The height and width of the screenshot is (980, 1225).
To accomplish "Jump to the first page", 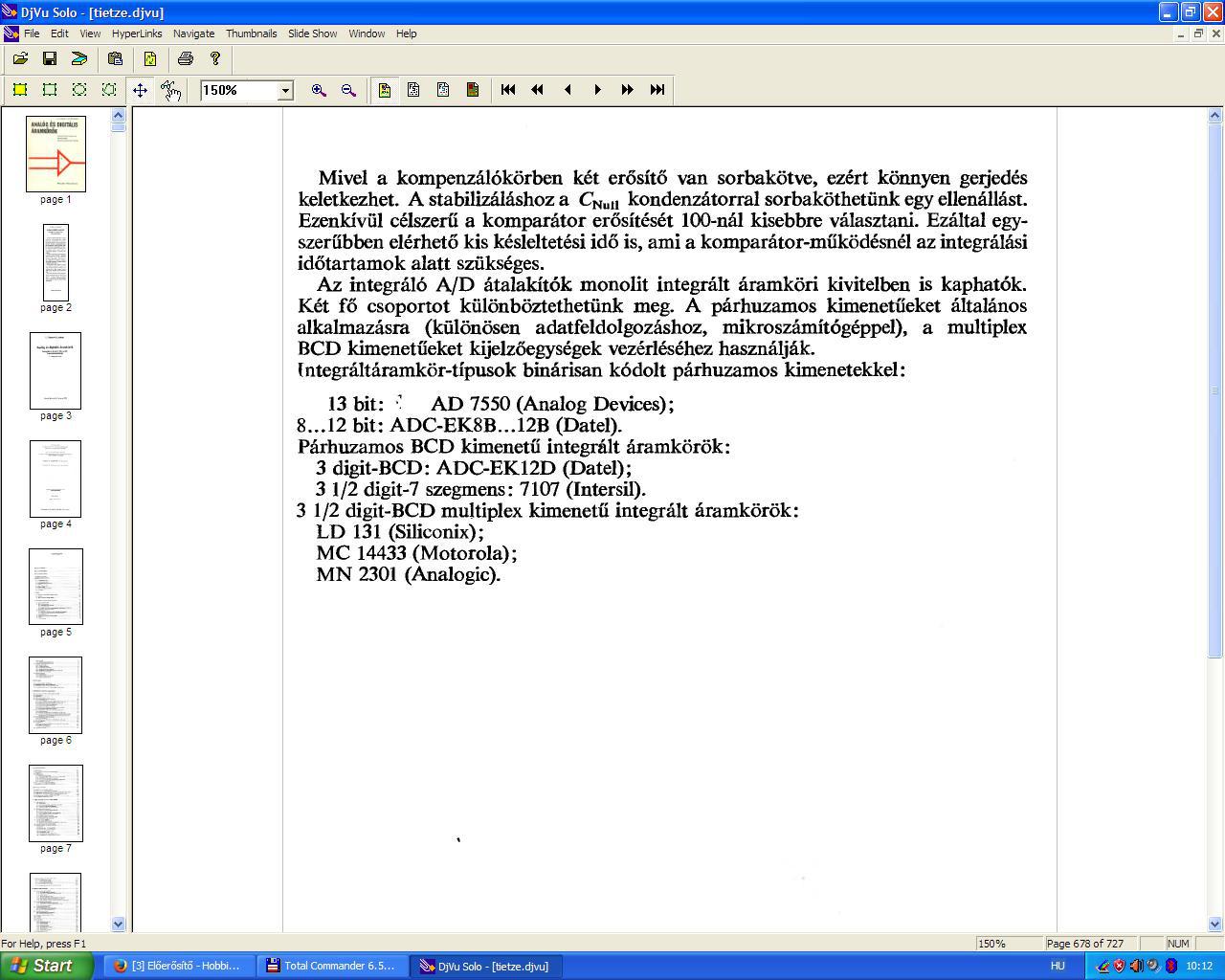I will (x=508, y=90).
